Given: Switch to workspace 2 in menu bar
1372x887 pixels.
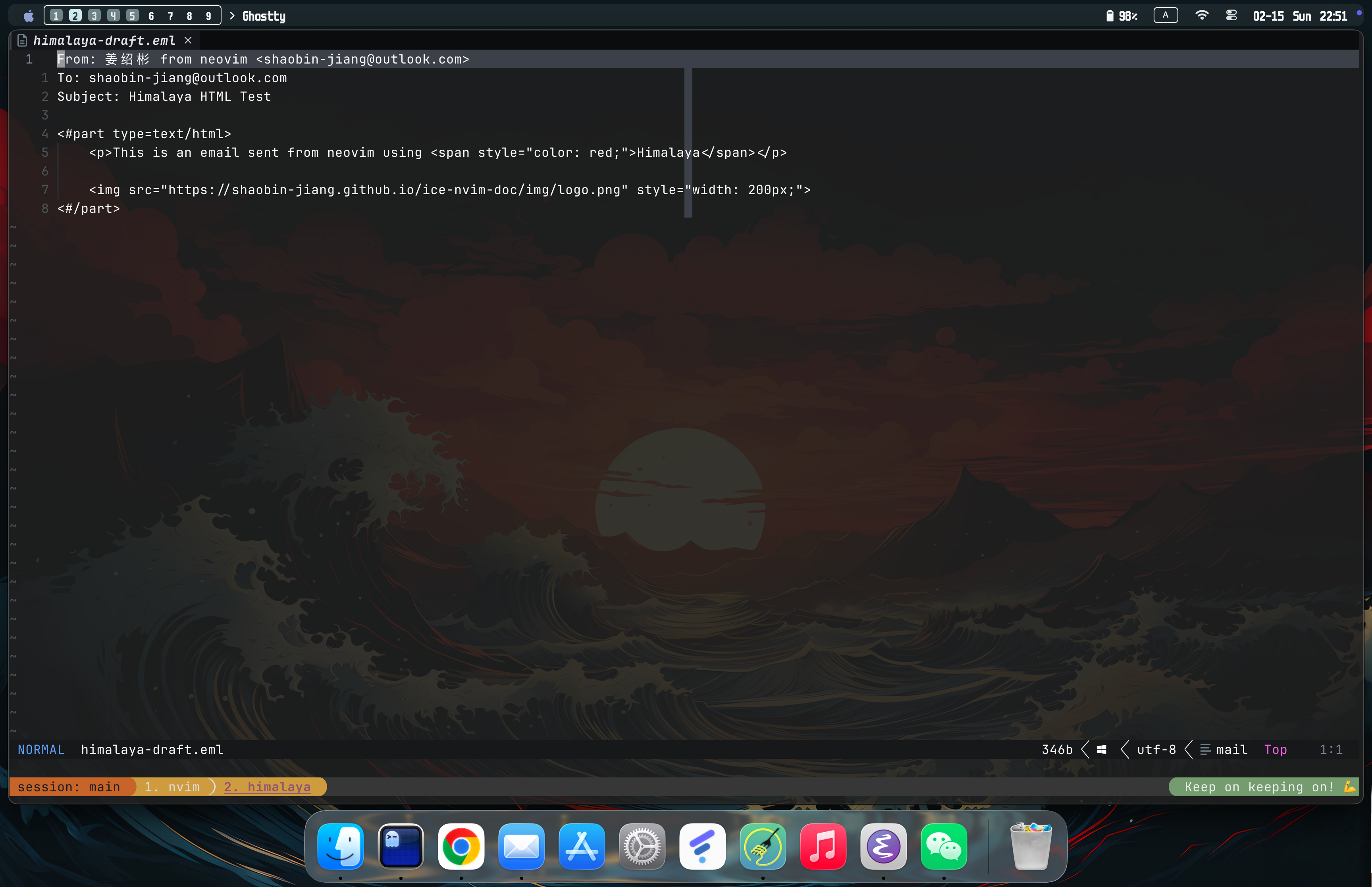Looking at the screenshot, I should click(75, 15).
